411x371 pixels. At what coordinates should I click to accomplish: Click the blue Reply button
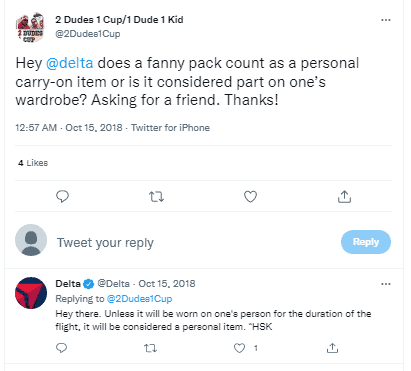coord(366,242)
